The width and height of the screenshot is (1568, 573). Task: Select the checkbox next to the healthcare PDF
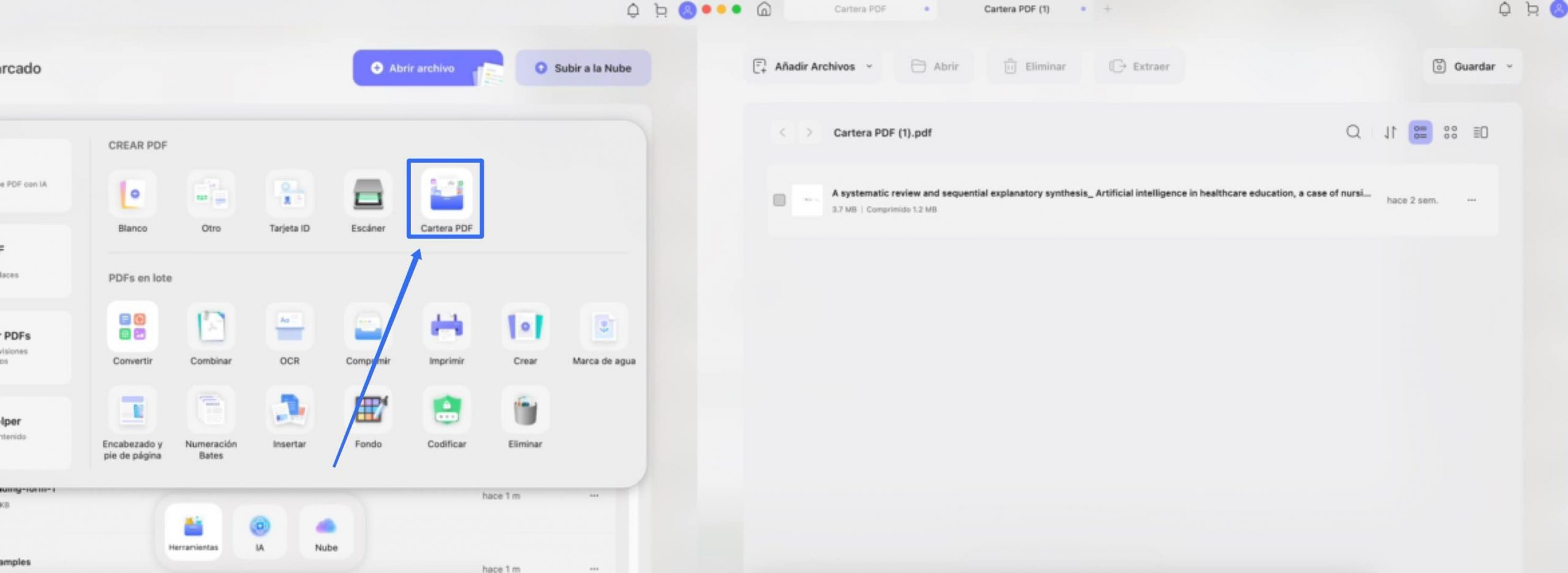[779, 200]
